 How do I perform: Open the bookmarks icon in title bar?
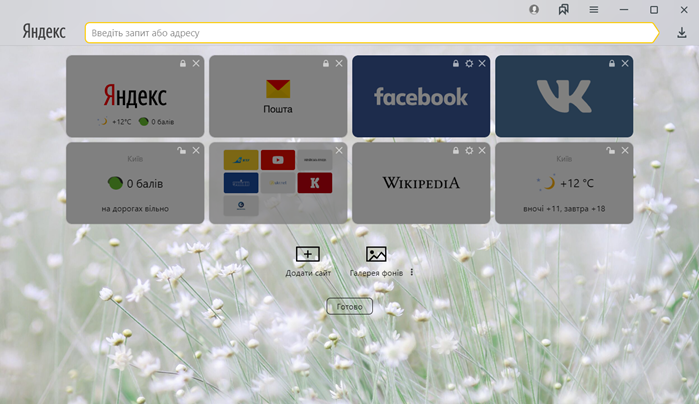click(564, 9)
